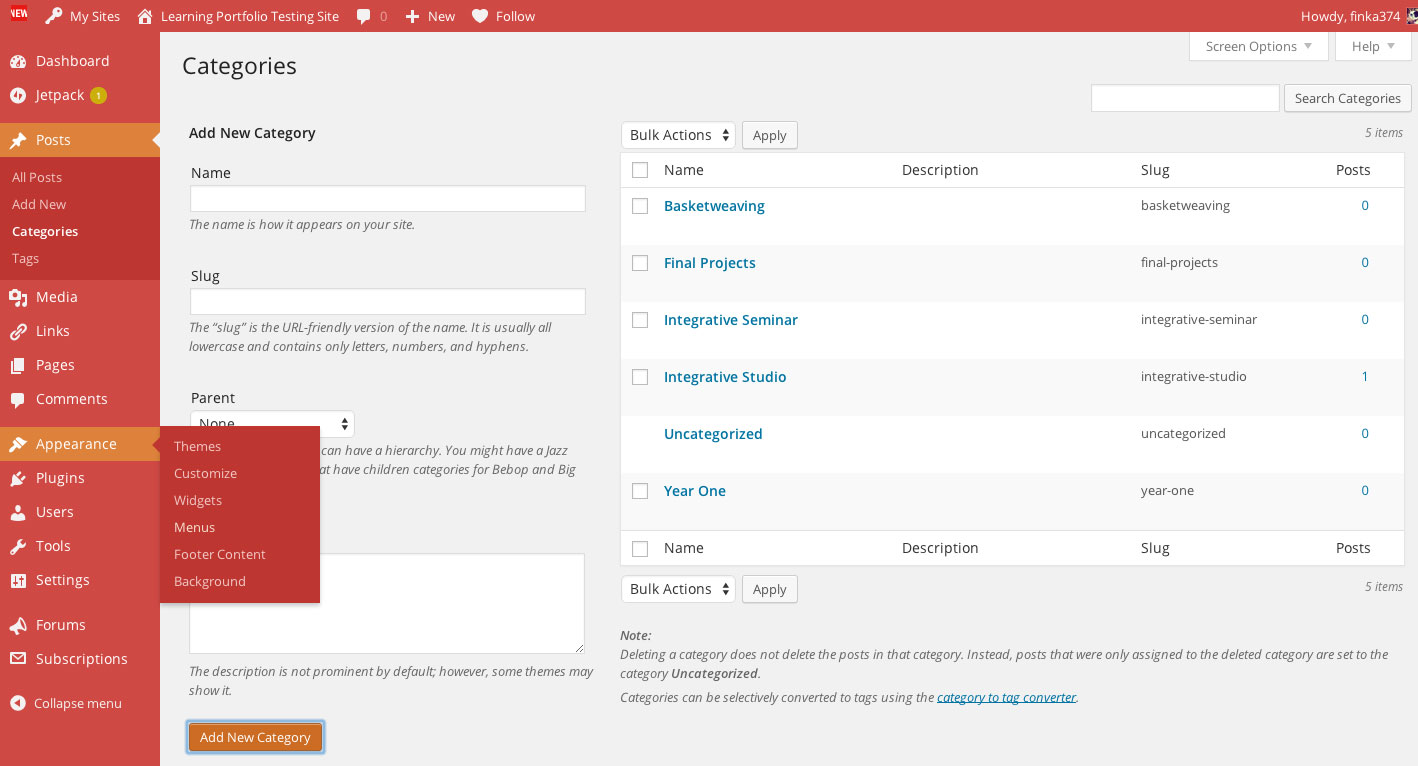Viewport: 1418px width, 766px height.
Task: Expand the Screen Options panel
Action: 1258,46
